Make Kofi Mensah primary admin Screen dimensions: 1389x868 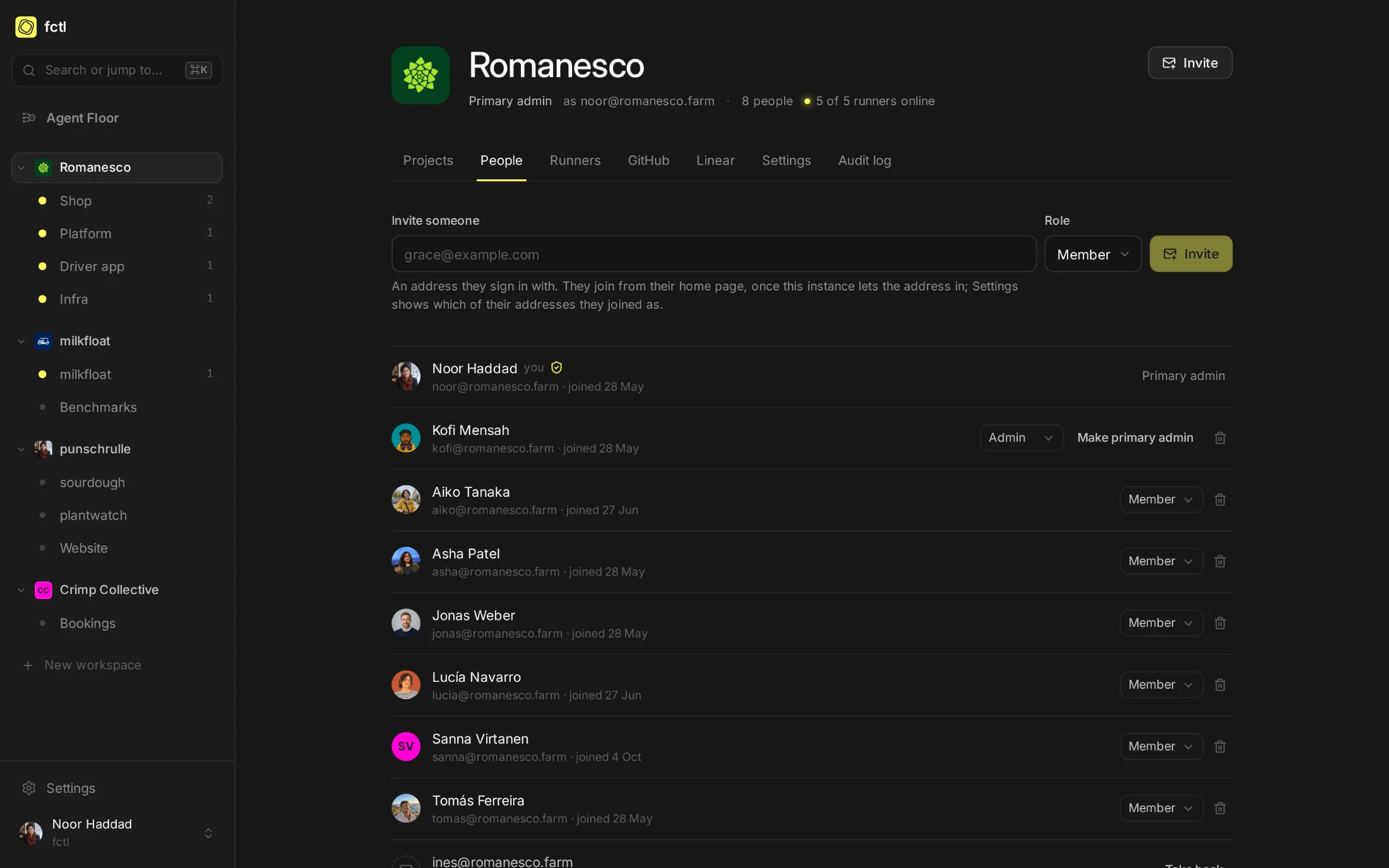pos(1135,437)
